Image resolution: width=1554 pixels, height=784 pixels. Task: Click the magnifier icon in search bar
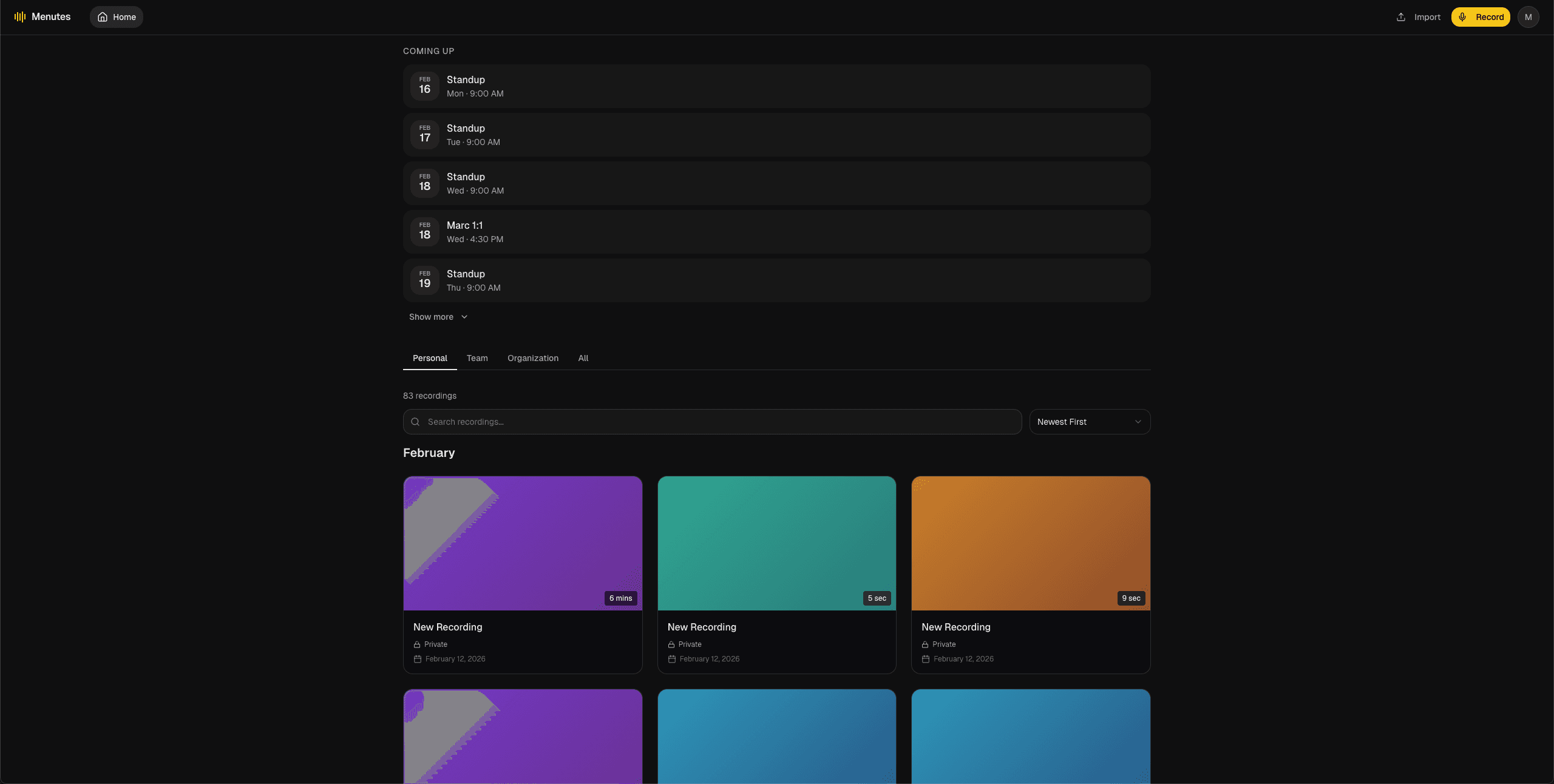(415, 422)
